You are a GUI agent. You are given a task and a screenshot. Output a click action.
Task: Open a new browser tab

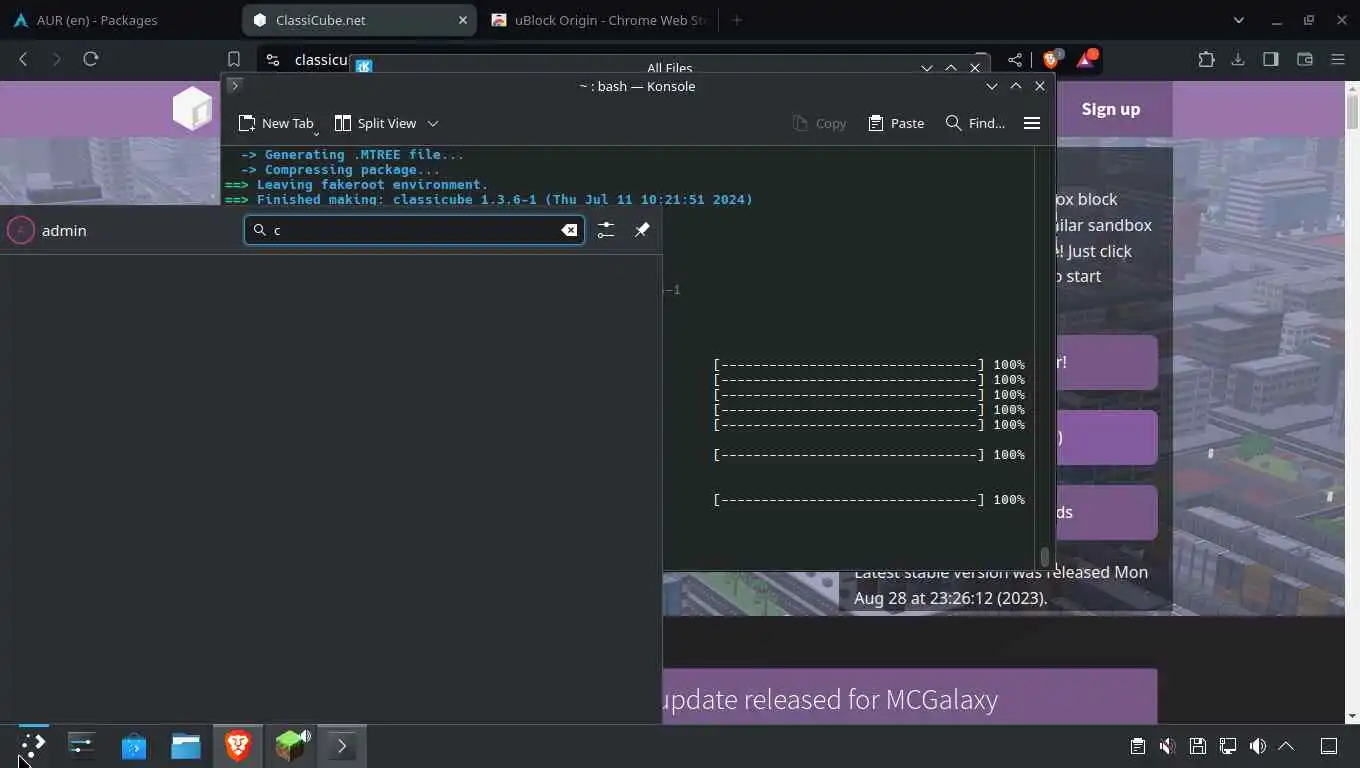pos(737,20)
